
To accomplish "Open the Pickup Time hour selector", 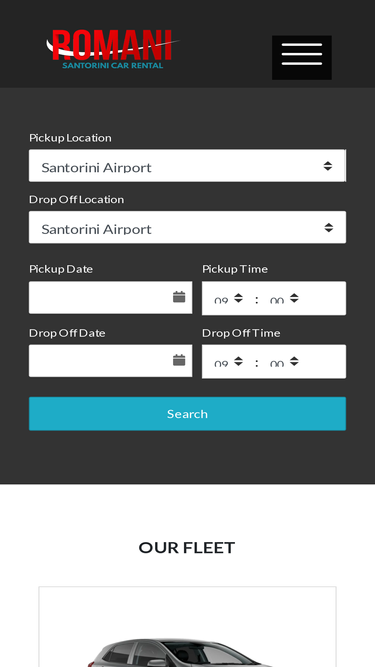I will [228, 299].
